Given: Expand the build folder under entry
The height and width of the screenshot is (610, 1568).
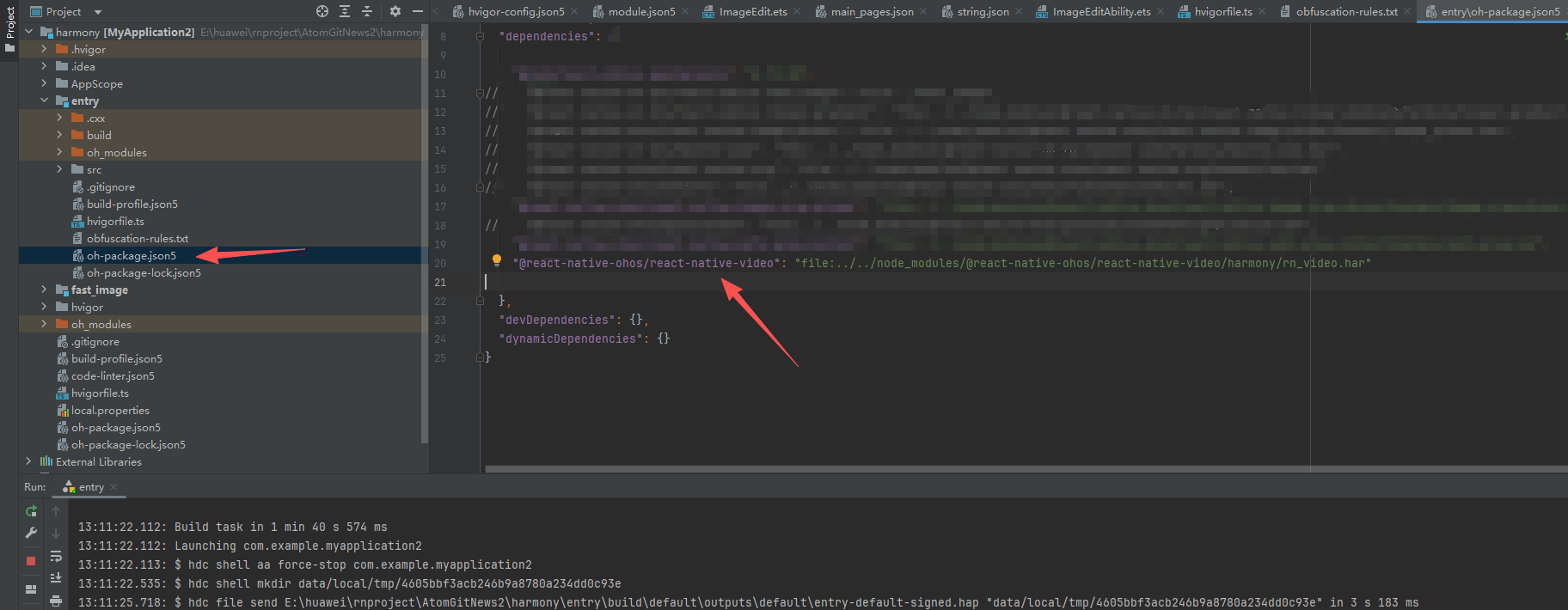Looking at the screenshot, I should point(60,135).
